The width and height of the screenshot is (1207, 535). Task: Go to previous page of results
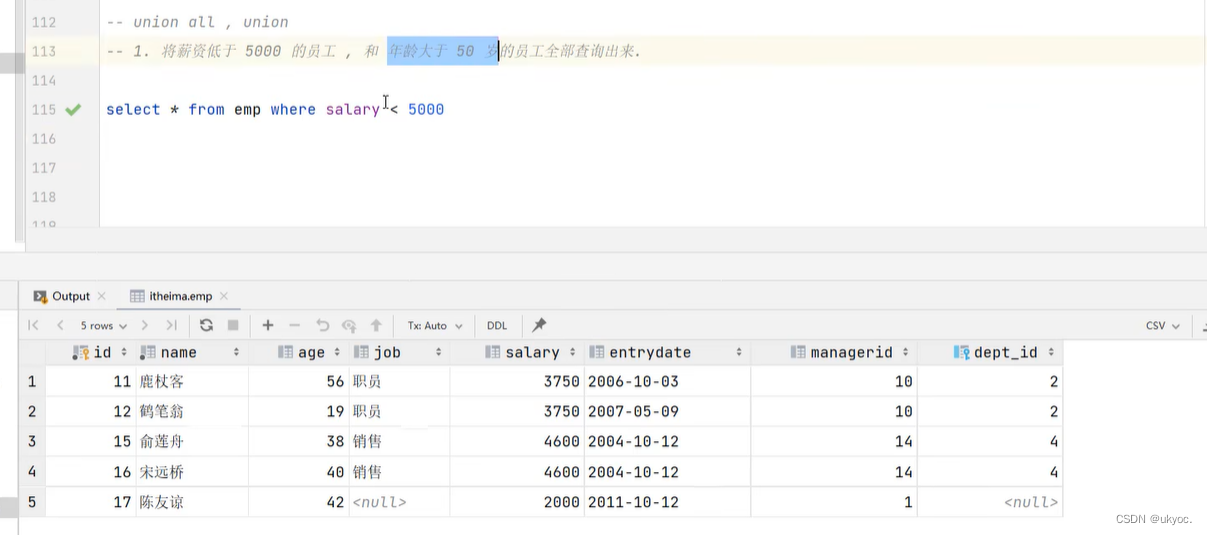pos(60,325)
